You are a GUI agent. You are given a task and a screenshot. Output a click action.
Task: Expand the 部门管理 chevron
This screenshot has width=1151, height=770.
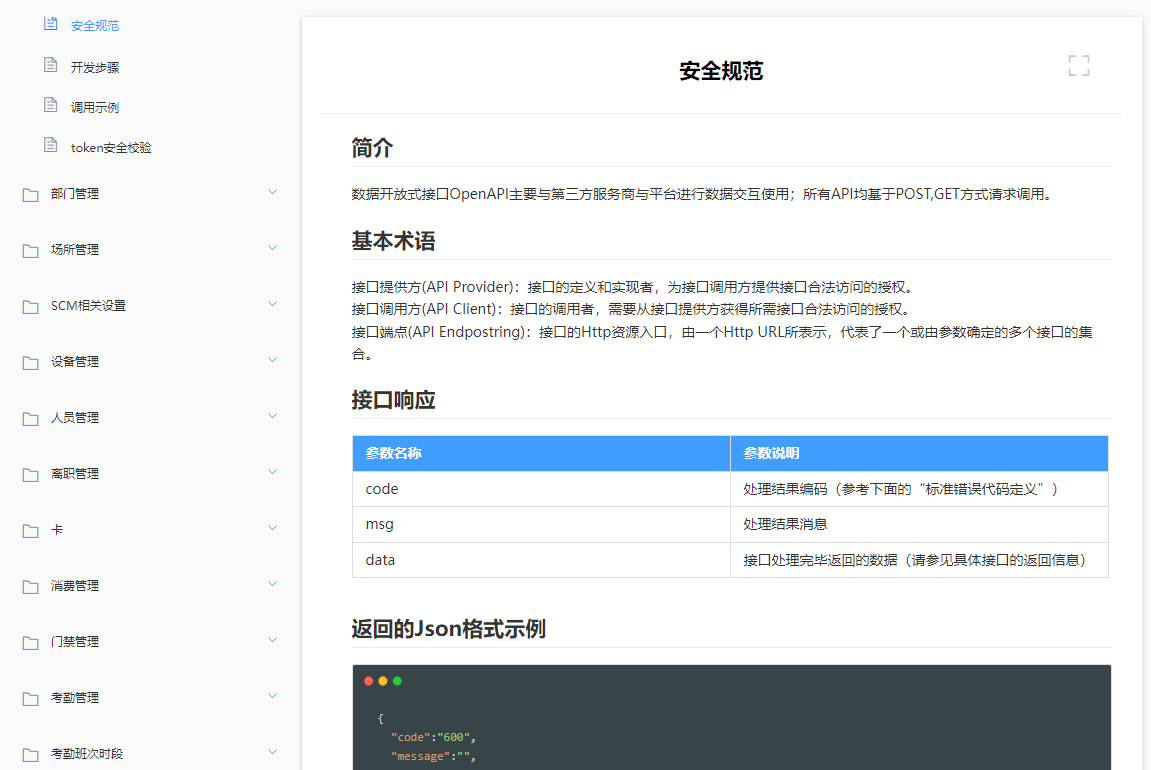(272, 192)
